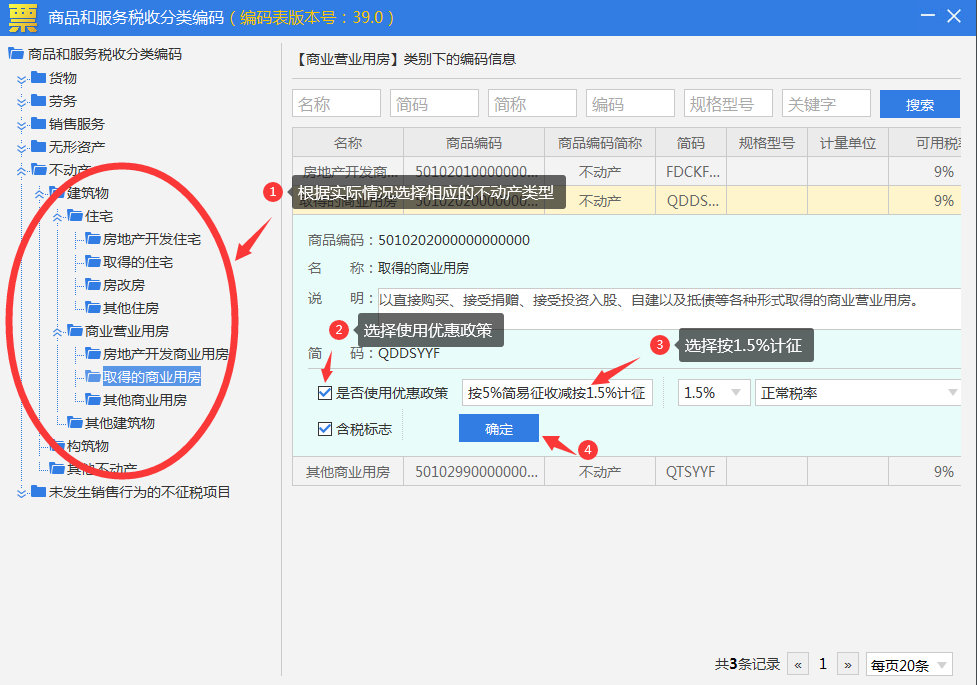
Task: Click the 关键字 search input field
Action: (x=826, y=103)
